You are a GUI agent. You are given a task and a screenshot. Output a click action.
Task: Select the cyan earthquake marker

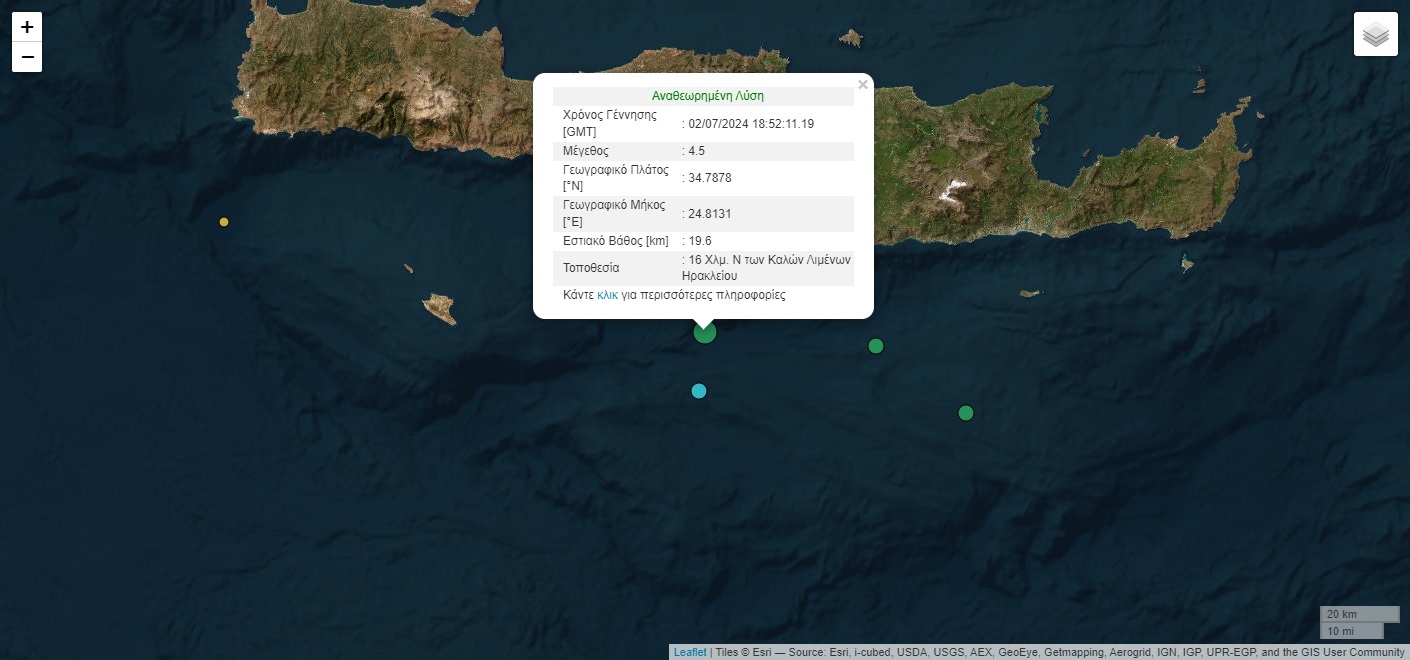pos(699,391)
